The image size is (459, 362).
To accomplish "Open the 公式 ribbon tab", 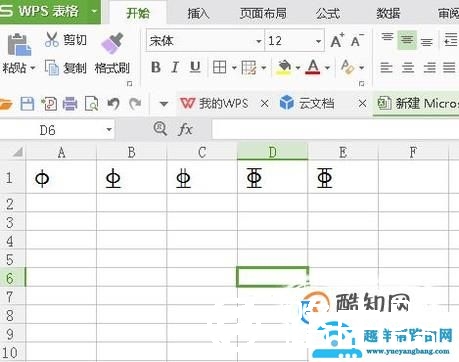I will click(x=328, y=13).
